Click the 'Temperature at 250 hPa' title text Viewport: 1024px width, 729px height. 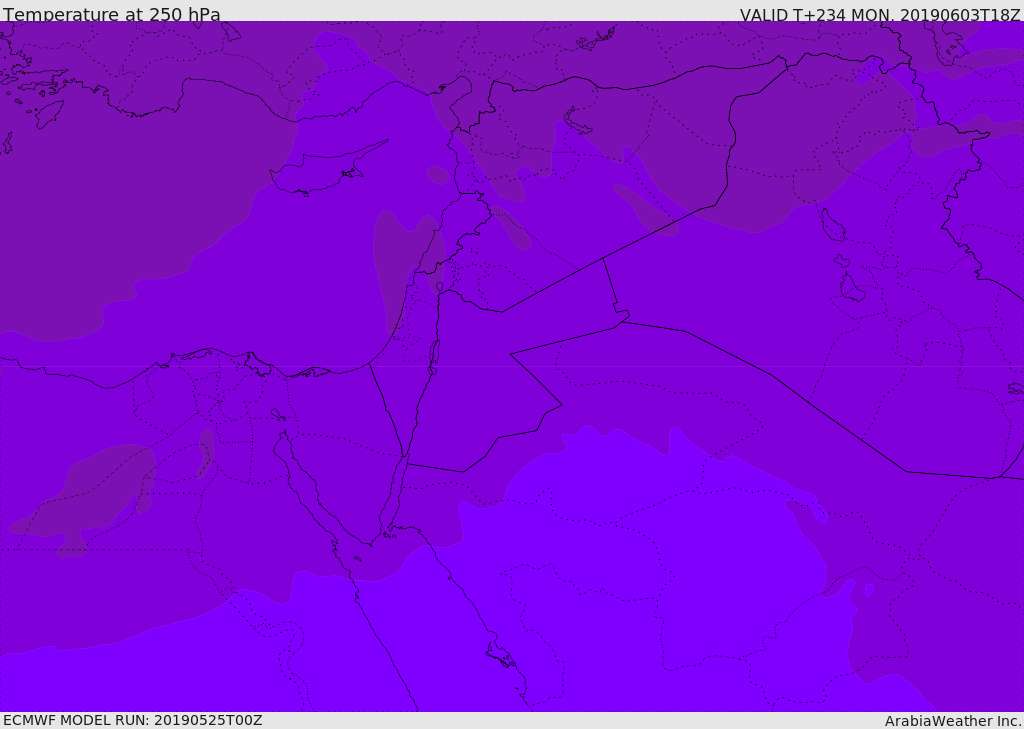(112, 14)
